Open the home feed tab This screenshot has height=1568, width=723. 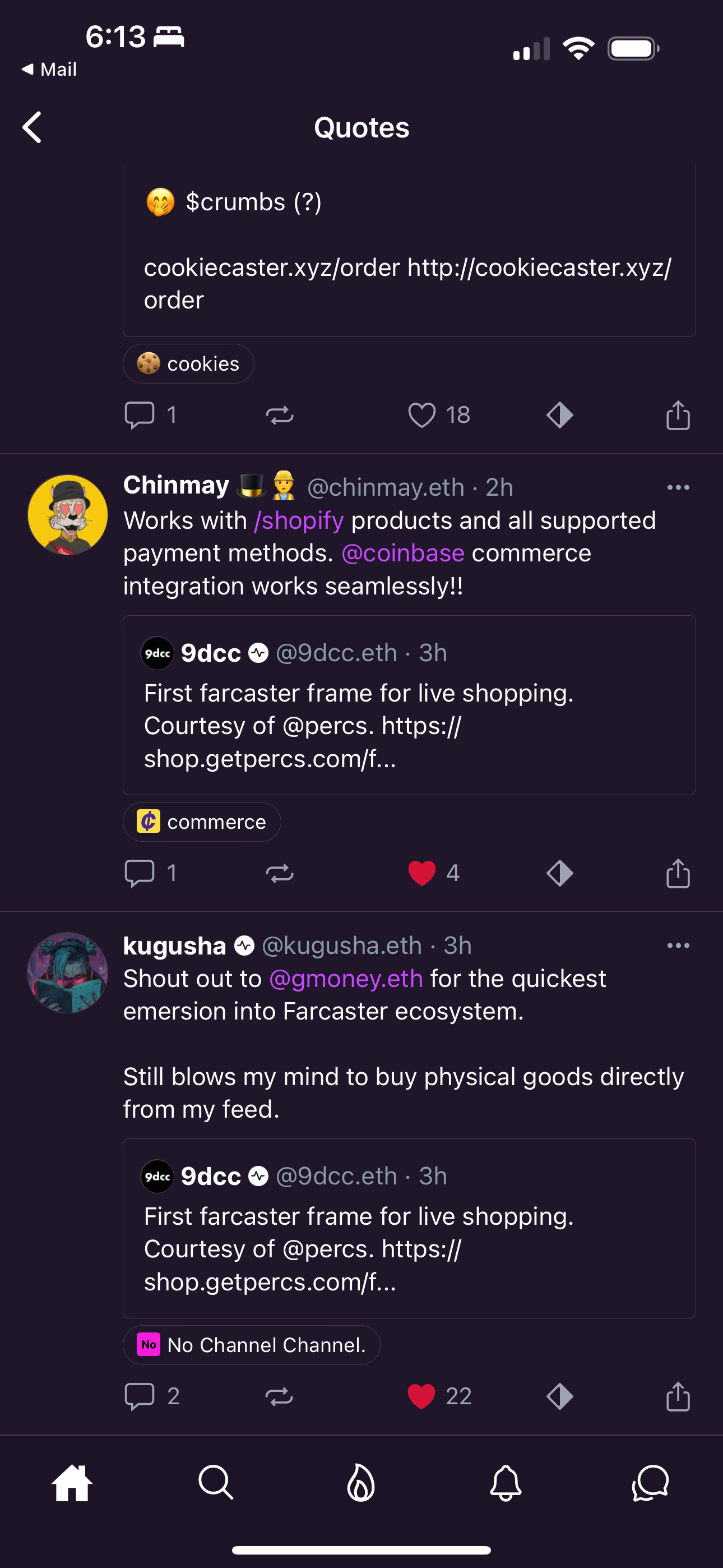[x=72, y=1482]
